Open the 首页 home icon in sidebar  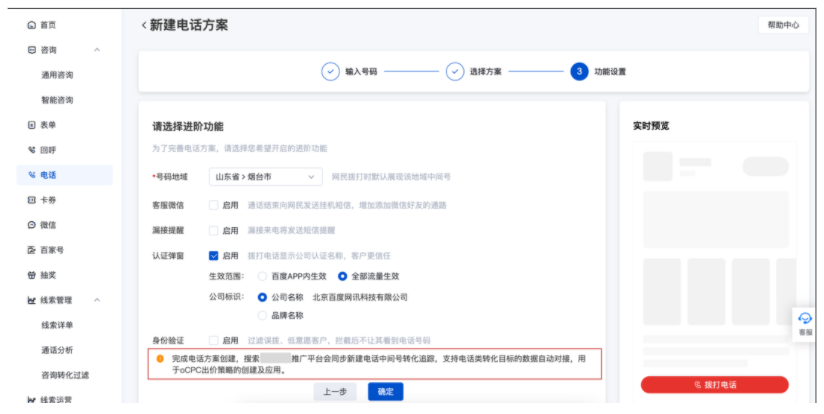point(32,25)
